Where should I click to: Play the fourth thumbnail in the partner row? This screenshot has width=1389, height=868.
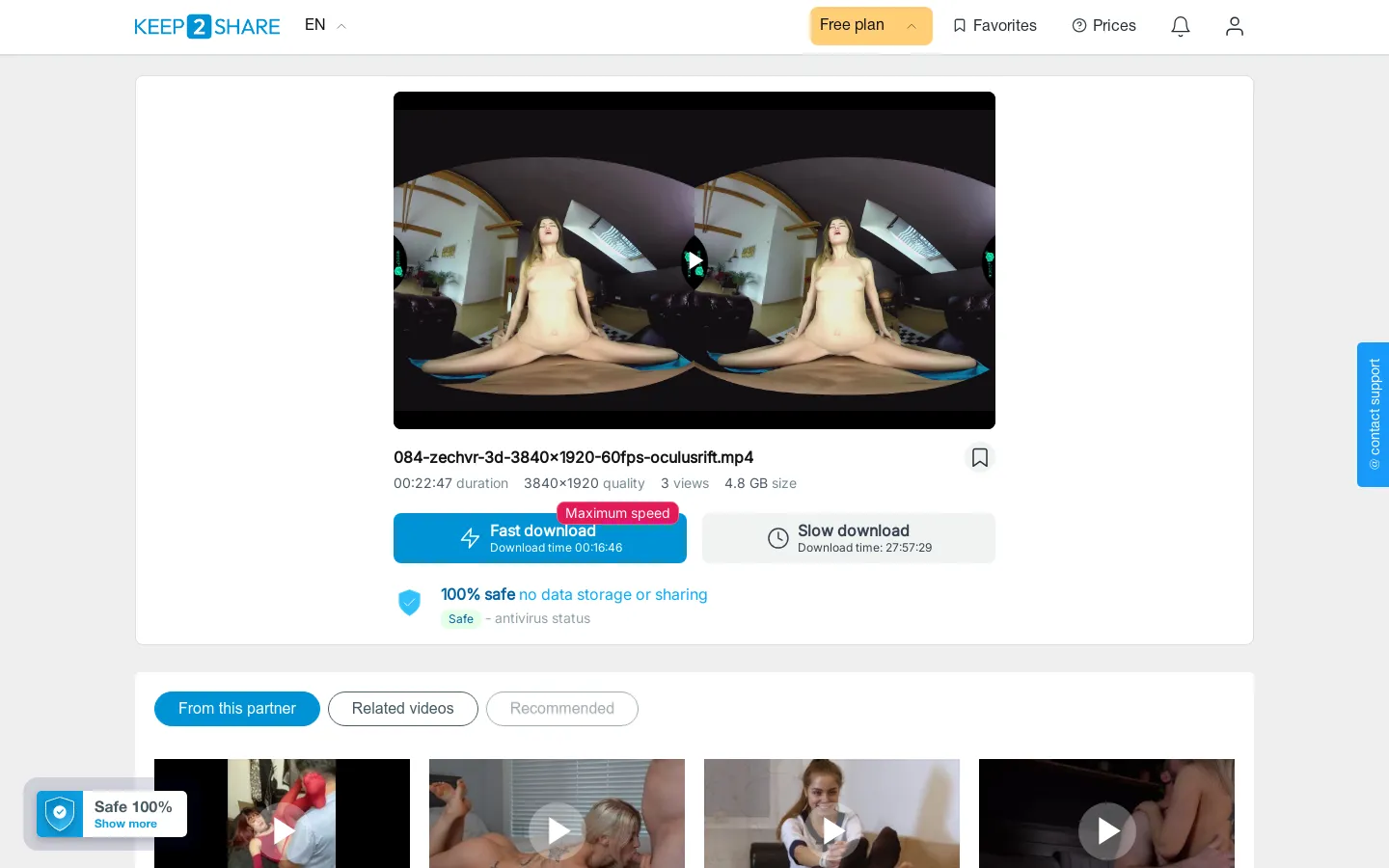[1107, 830]
